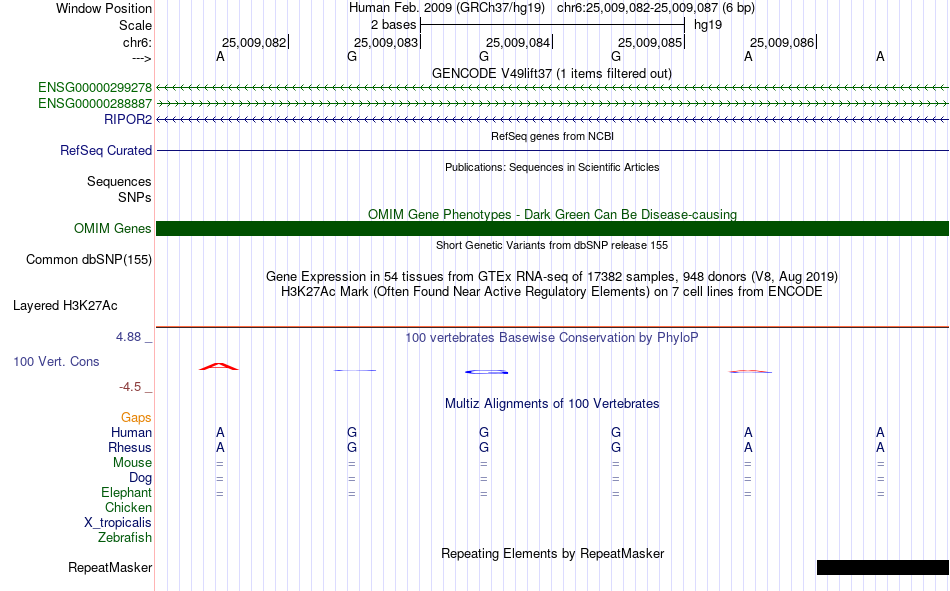Click the 25,009,085 position marker
This screenshot has width=950, height=591.
pos(651,42)
